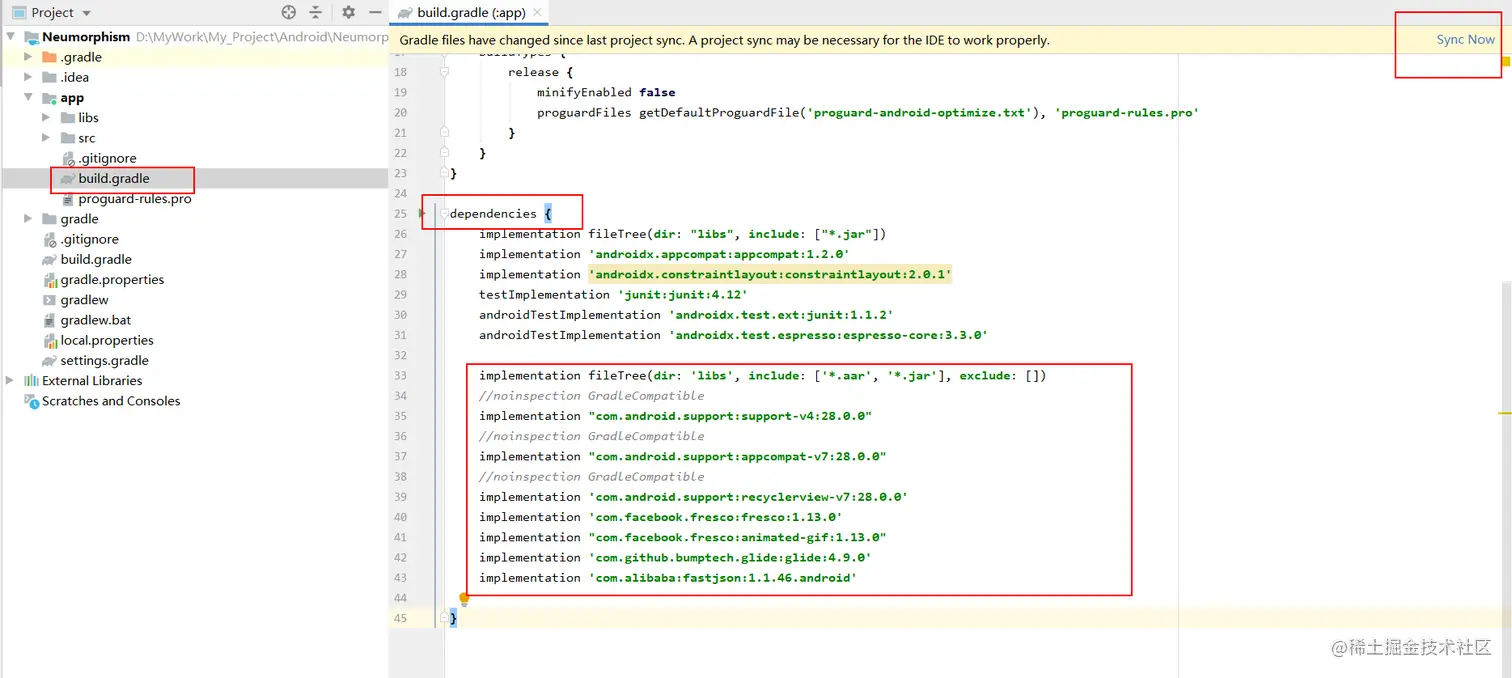Click the app module folder icon
The width and height of the screenshot is (1512, 678).
50,98
